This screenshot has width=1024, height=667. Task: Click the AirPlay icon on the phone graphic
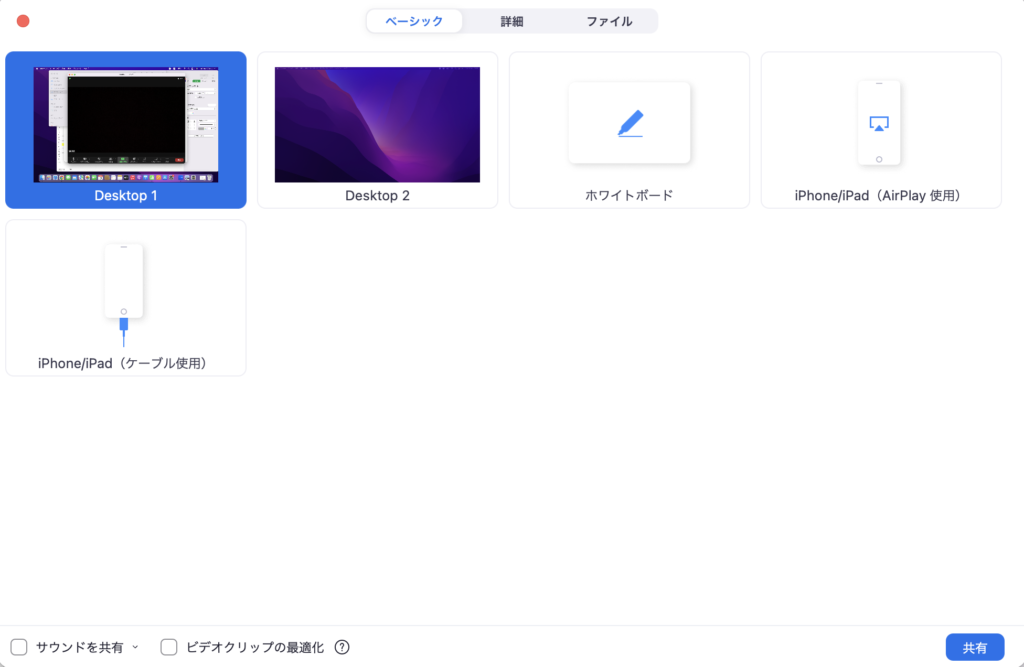pos(879,124)
